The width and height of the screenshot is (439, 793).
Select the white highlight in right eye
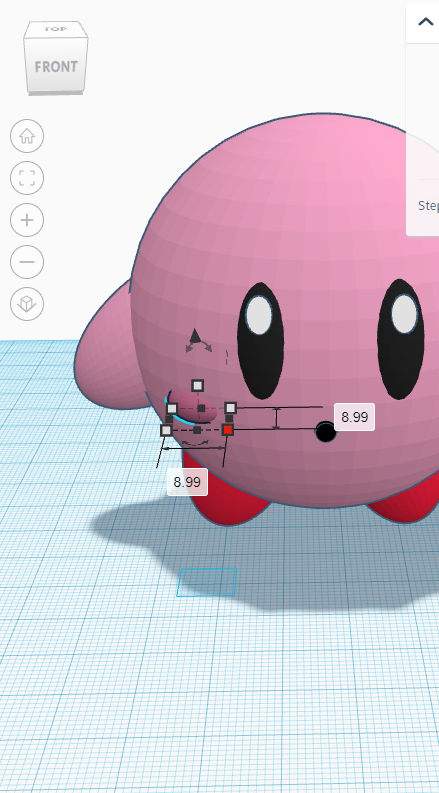[x=405, y=314]
